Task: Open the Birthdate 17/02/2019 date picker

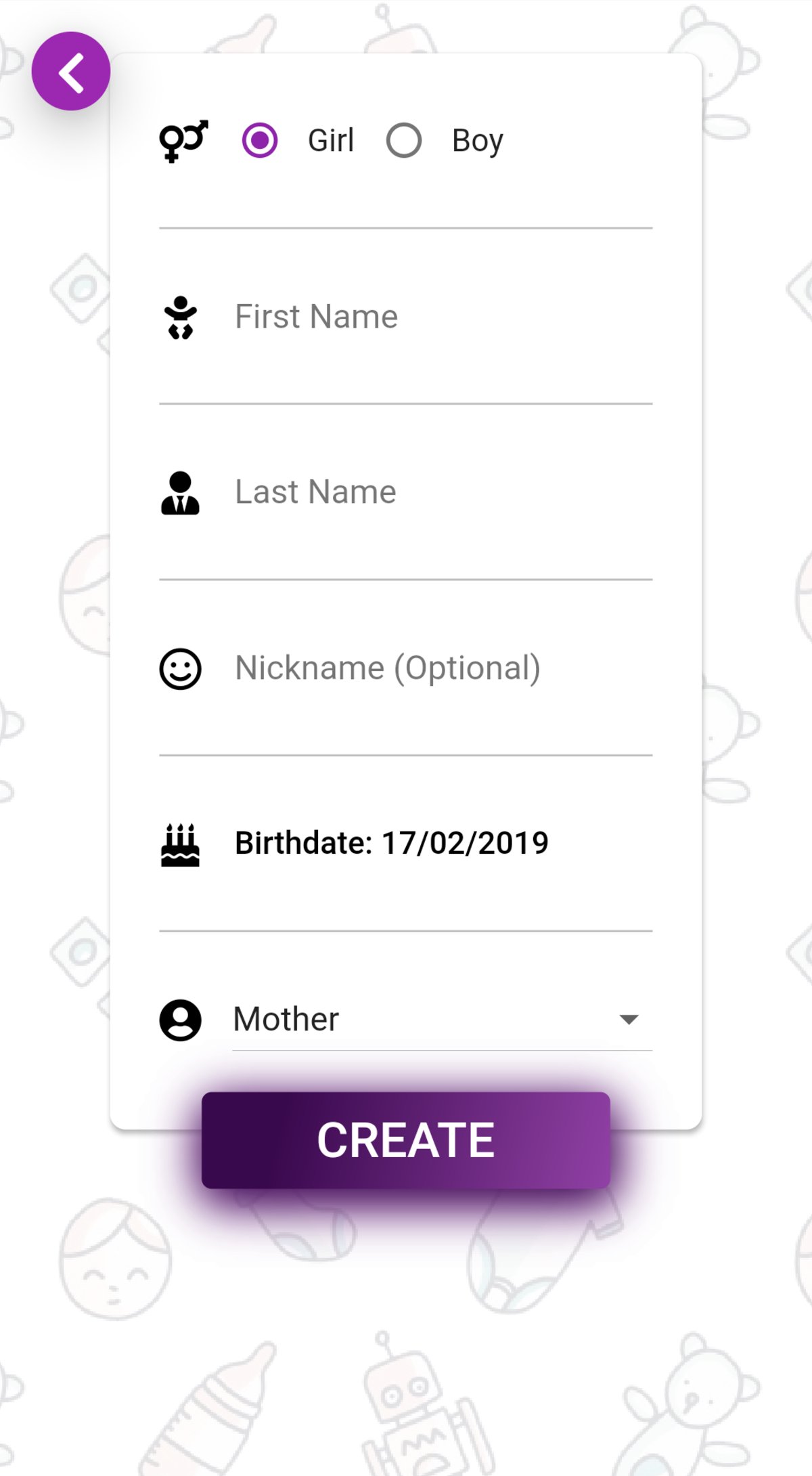Action: point(391,844)
